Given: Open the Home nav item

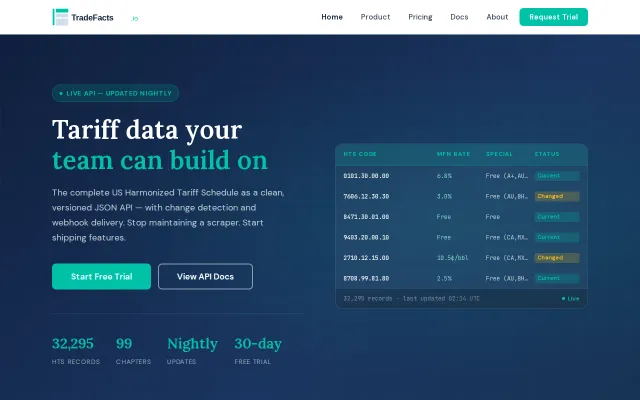Looking at the screenshot, I should click(x=332, y=17).
